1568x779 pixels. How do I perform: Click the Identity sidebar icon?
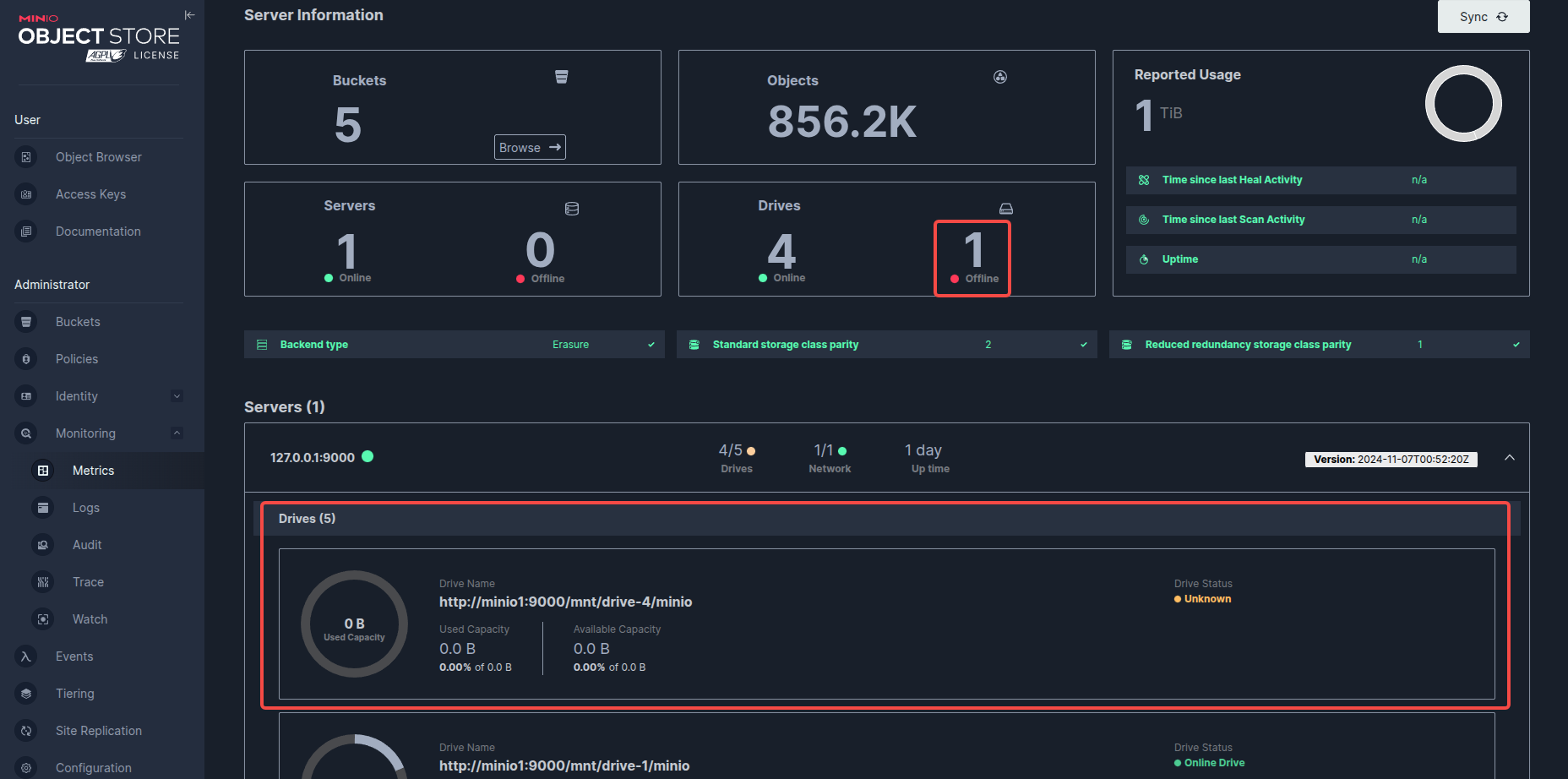coord(26,396)
